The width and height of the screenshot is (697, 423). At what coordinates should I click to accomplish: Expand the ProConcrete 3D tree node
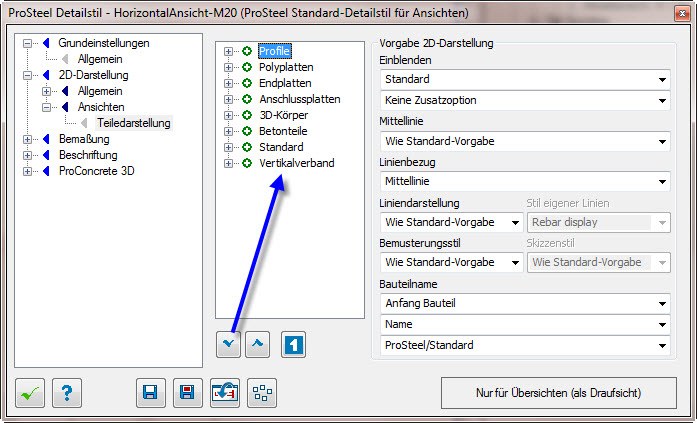pos(28,171)
